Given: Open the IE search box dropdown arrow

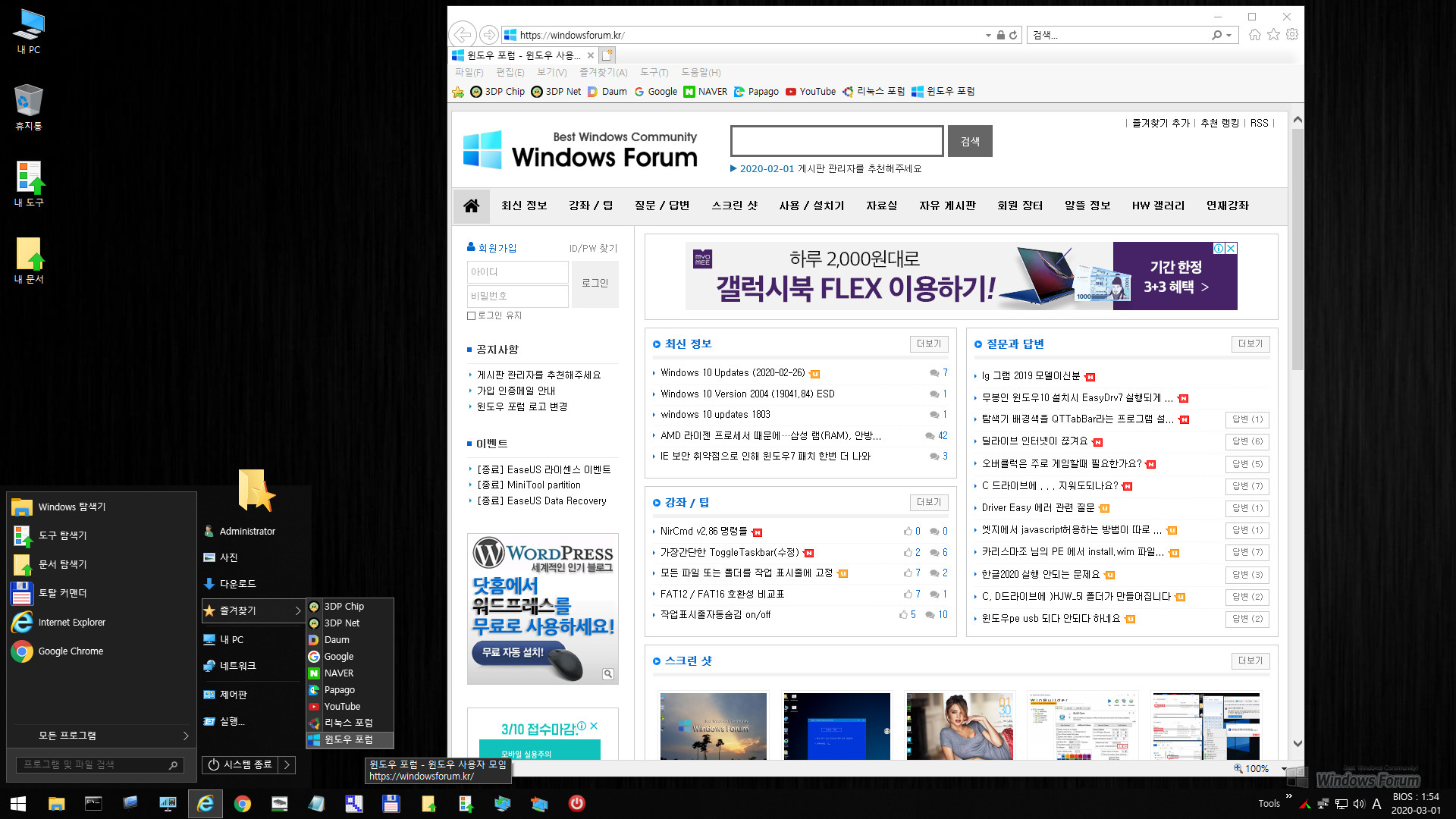Looking at the screenshot, I should click(1229, 35).
